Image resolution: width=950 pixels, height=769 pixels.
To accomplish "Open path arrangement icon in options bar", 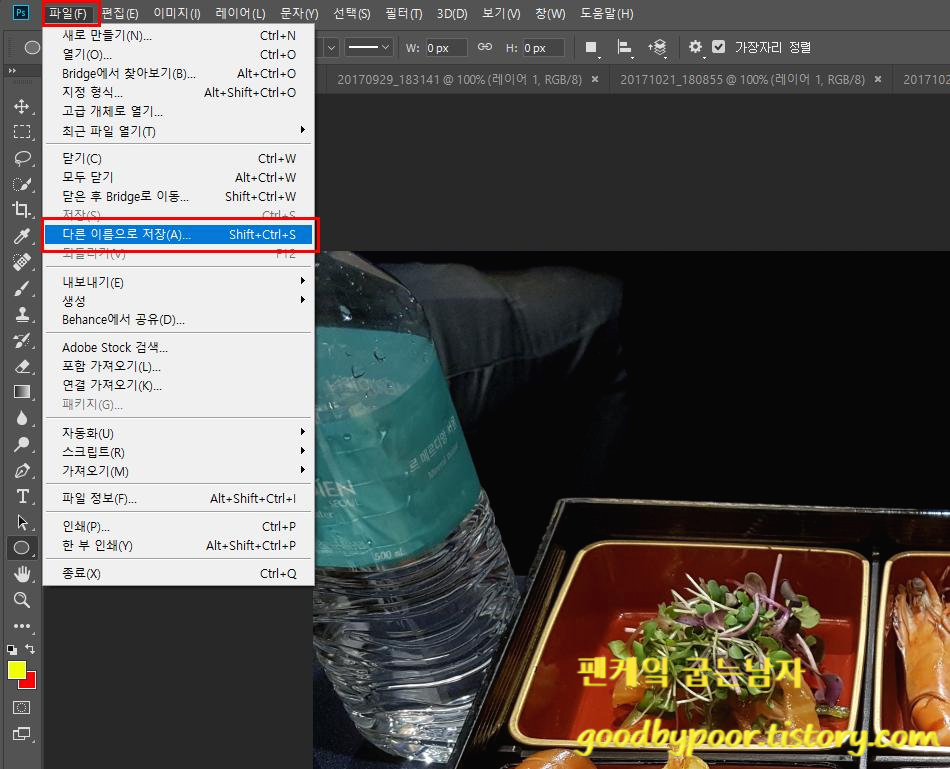I will tap(657, 47).
